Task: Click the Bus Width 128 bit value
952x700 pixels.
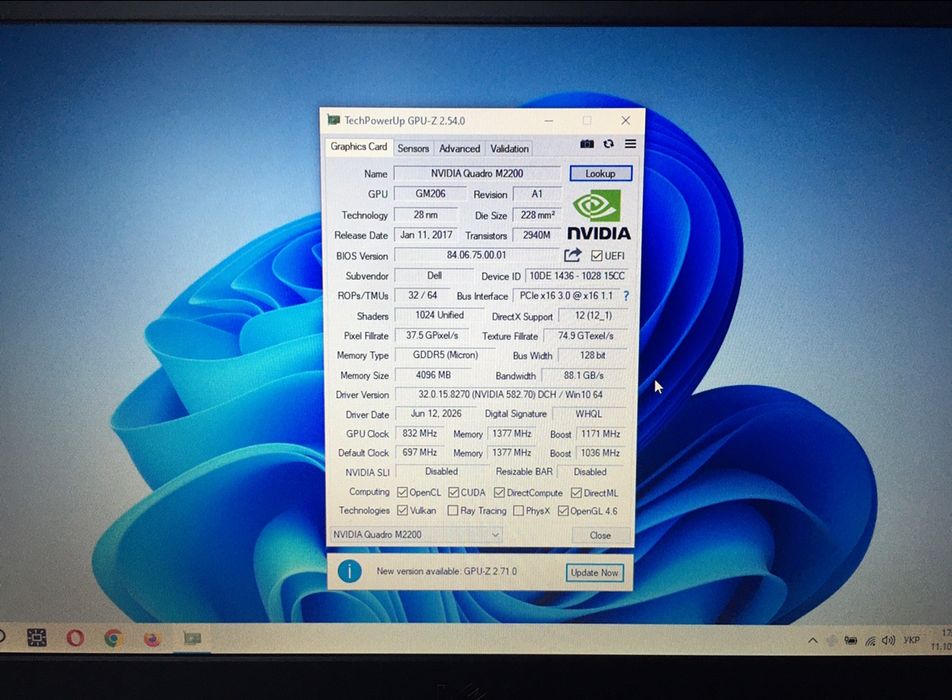Action: pyautogui.click(x=592, y=355)
